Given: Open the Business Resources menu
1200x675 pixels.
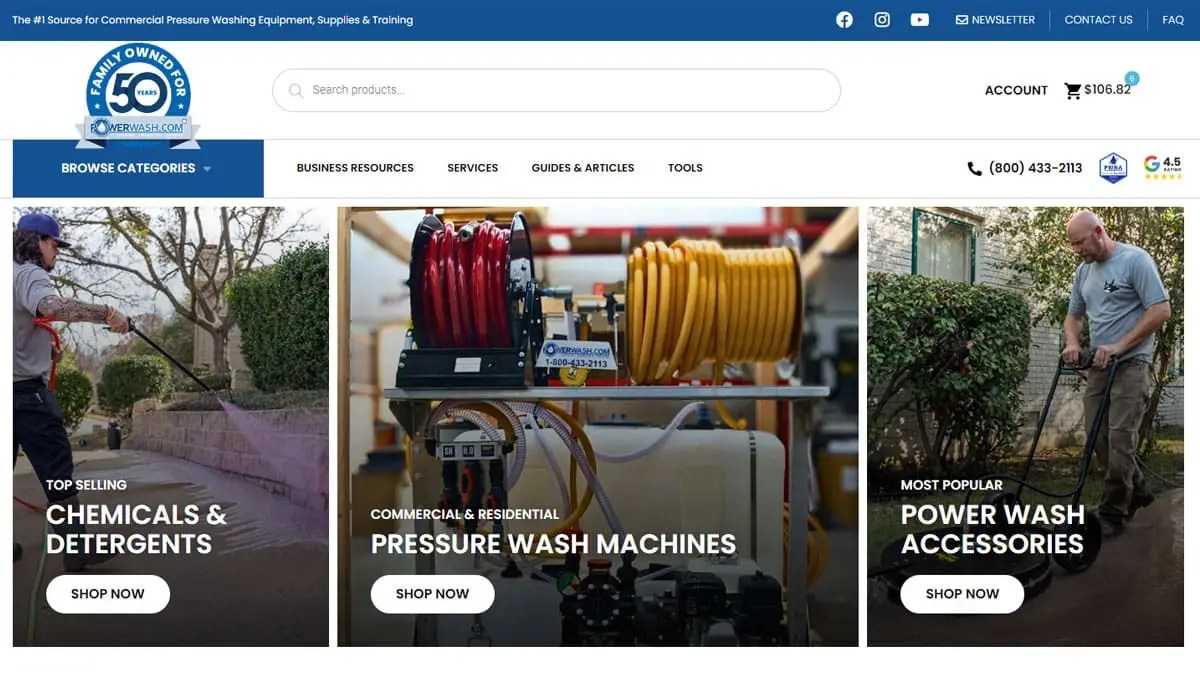Looking at the screenshot, I should (355, 168).
